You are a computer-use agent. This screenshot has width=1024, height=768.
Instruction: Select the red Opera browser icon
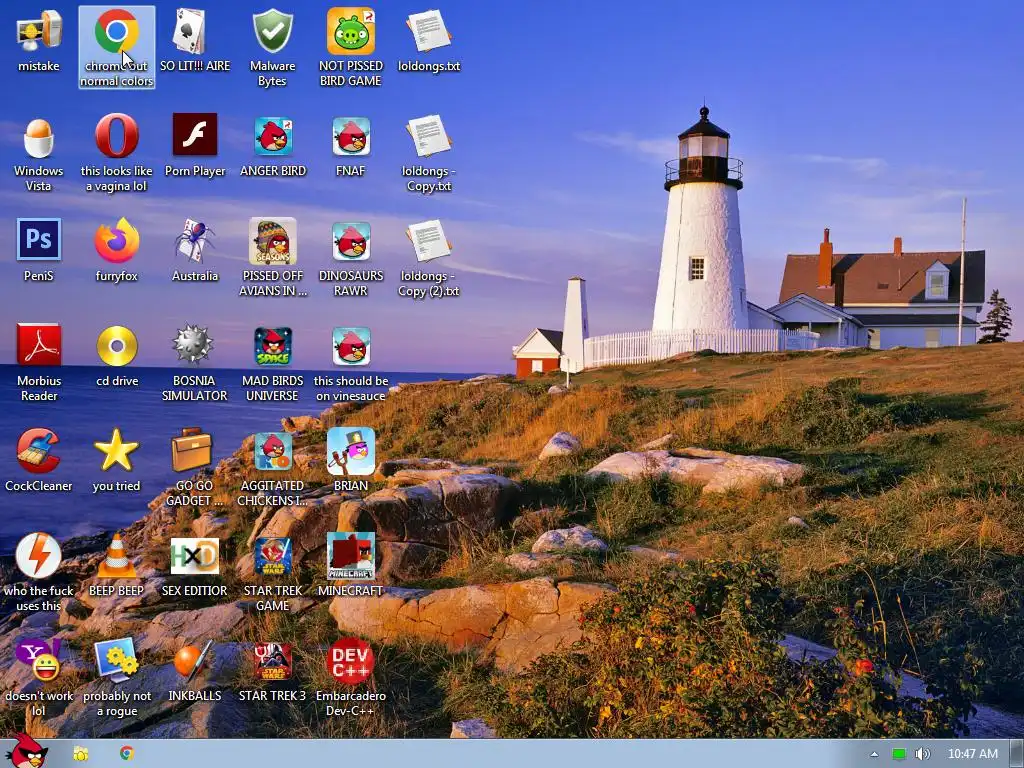(x=116, y=136)
